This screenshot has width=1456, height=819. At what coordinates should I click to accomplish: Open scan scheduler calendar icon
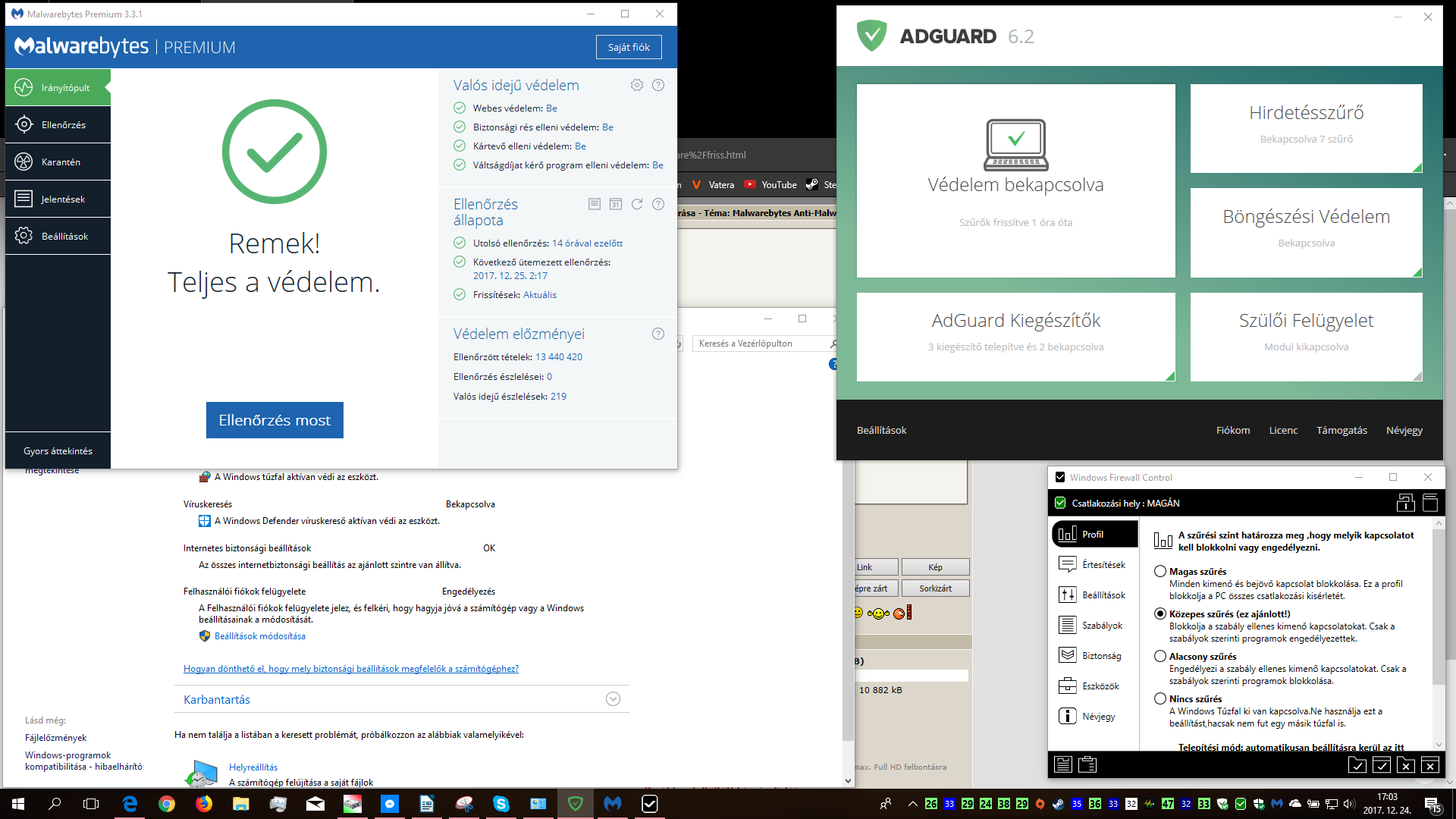click(x=616, y=204)
